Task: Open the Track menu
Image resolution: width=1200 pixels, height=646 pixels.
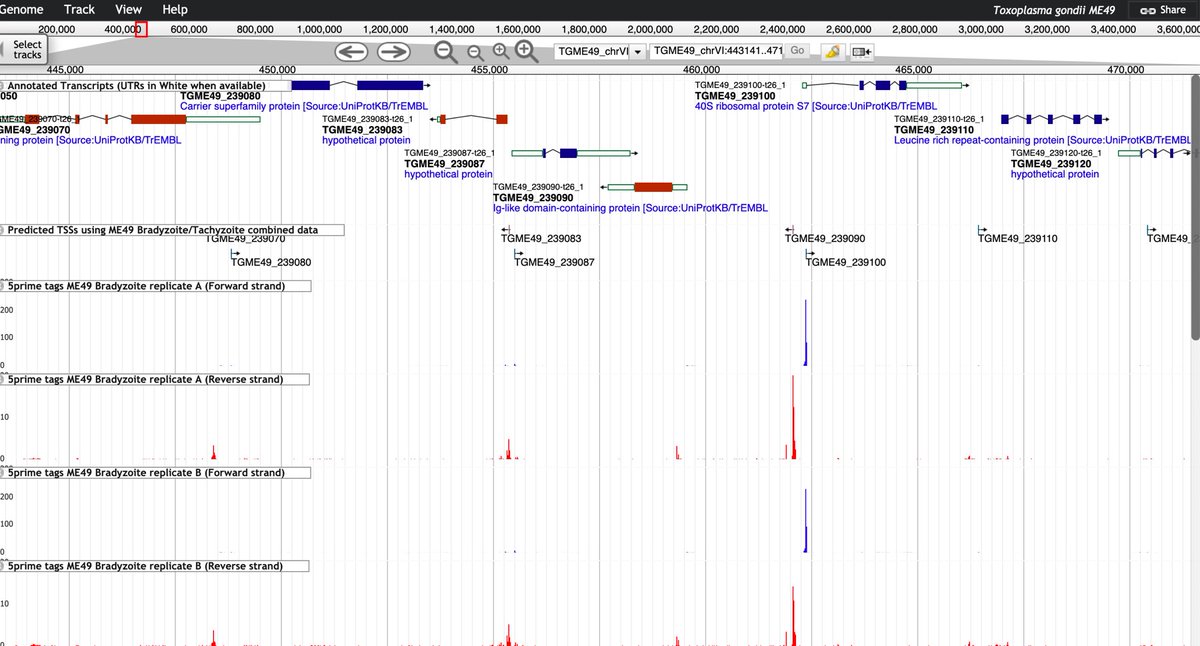Action: (x=78, y=9)
